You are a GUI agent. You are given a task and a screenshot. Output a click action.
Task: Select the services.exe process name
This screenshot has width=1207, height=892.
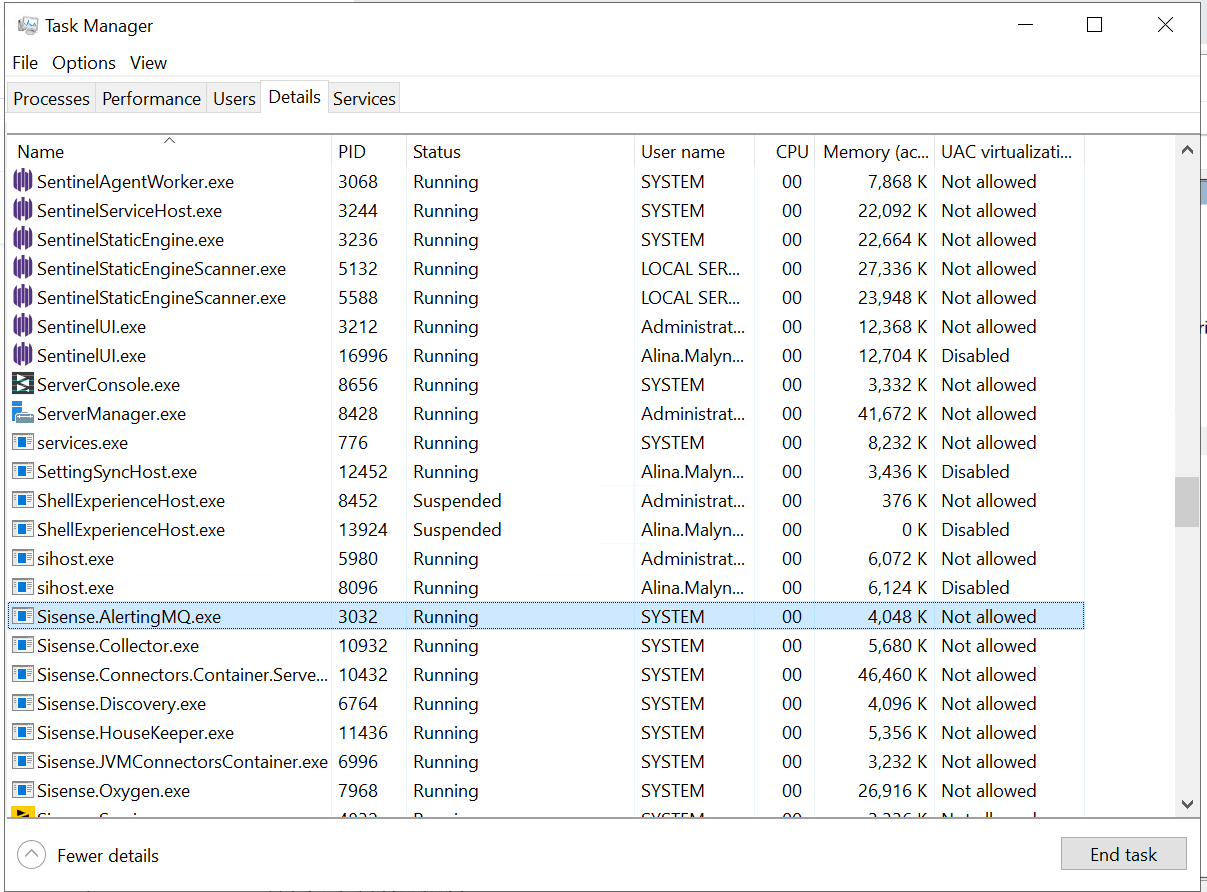tap(82, 443)
